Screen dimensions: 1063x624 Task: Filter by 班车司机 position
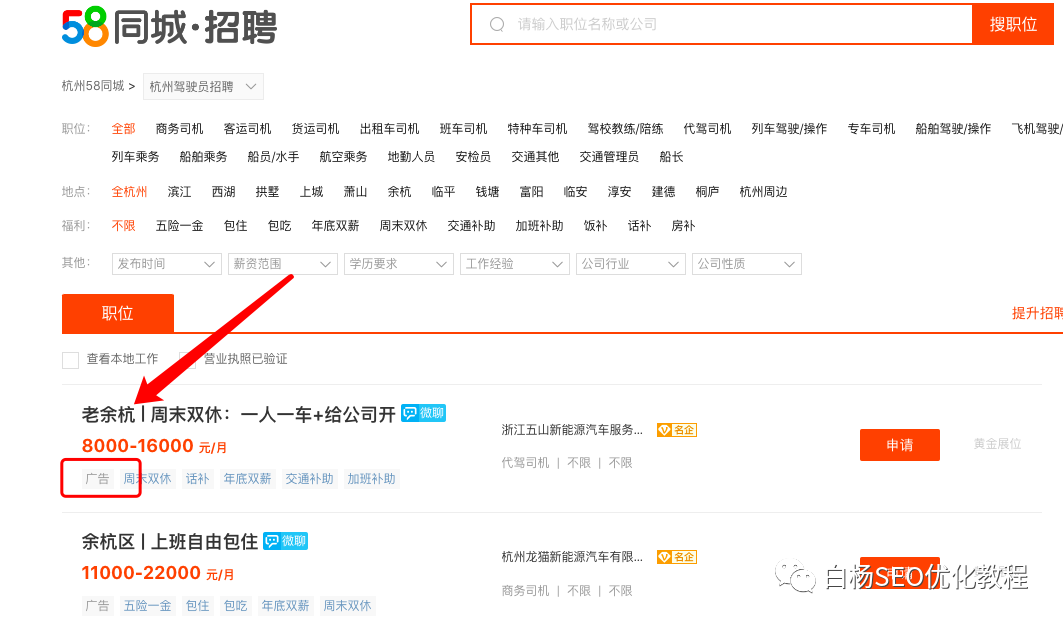464,129
